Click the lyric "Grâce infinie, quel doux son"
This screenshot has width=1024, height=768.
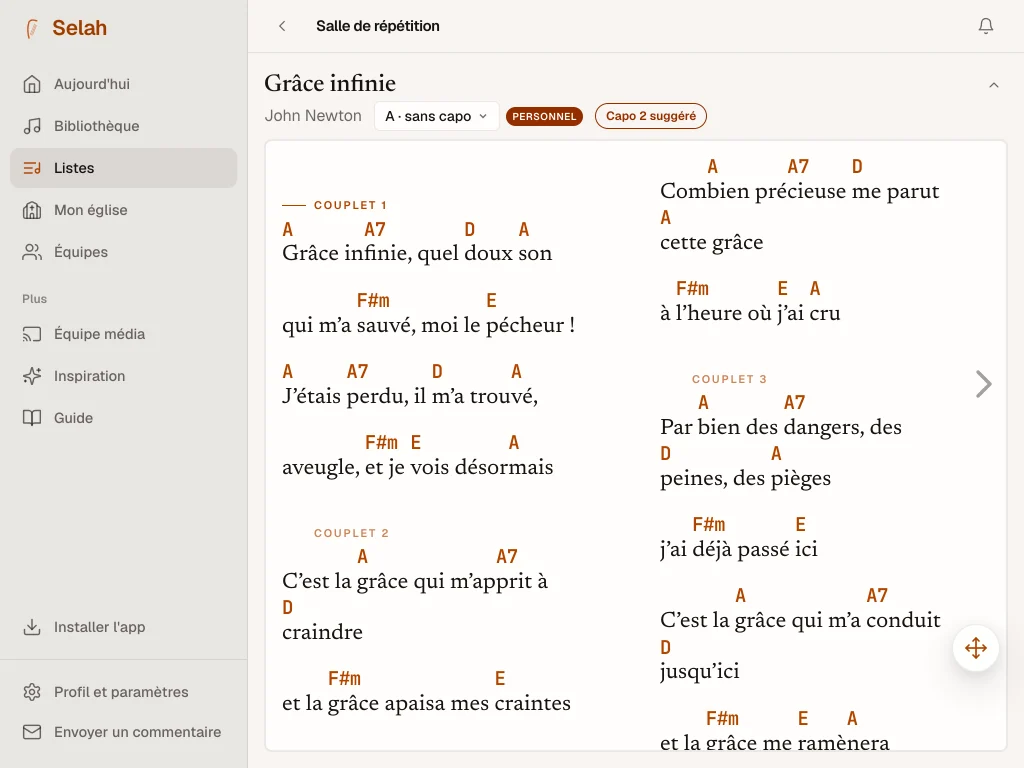click(x=417, y=253)
